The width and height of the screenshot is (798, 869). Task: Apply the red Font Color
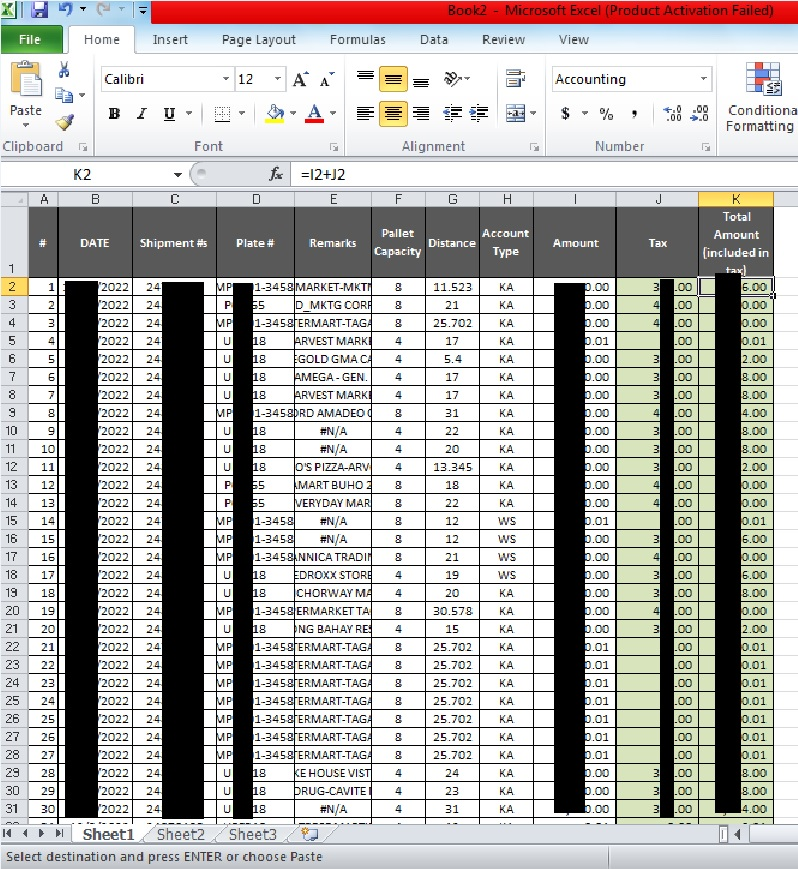point(315,114)
